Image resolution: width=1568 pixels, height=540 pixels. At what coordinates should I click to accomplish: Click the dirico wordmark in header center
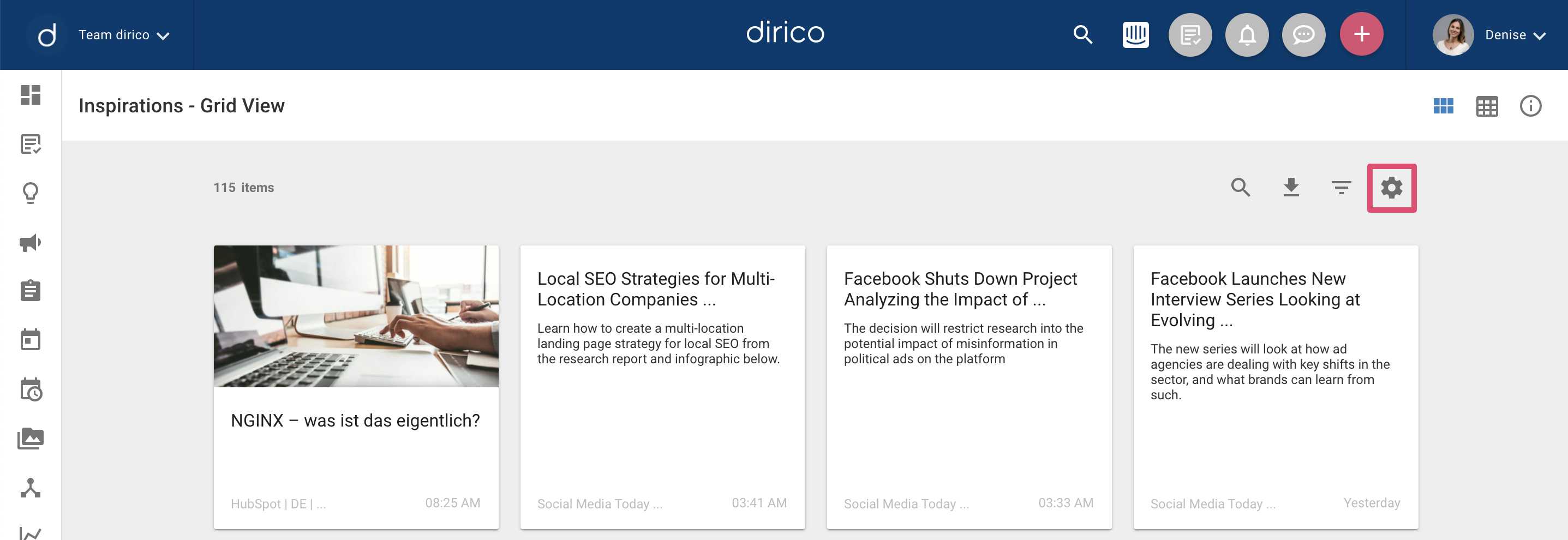[785, 32]
